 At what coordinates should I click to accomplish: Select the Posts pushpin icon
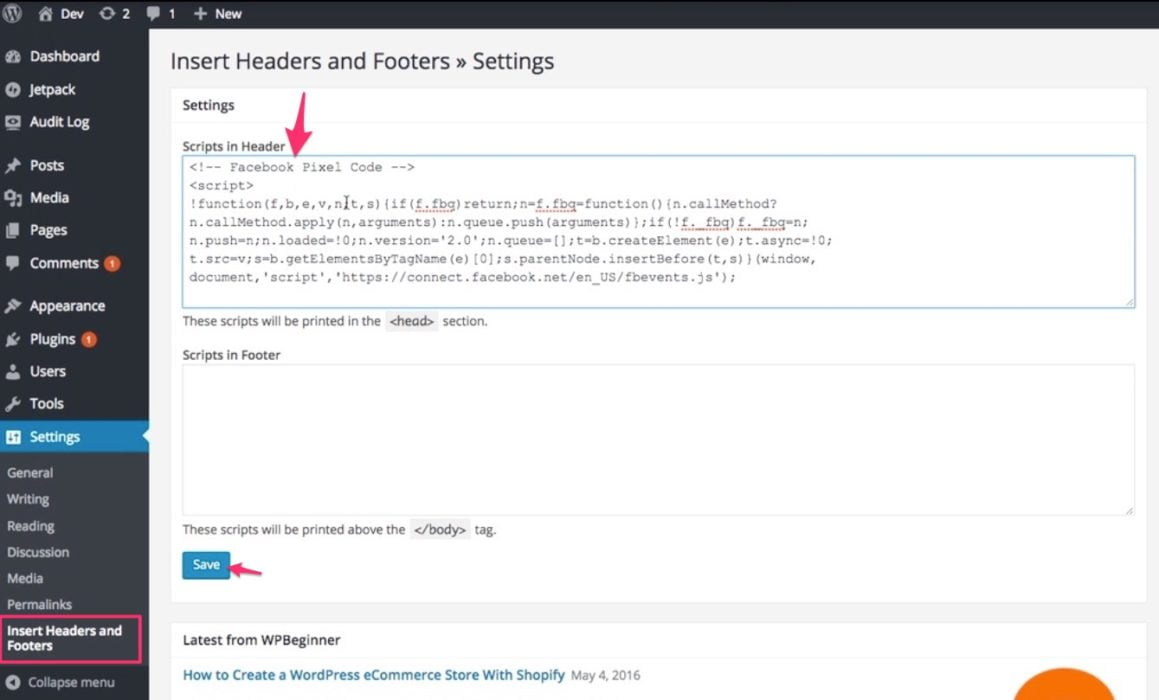pos(13,166)
